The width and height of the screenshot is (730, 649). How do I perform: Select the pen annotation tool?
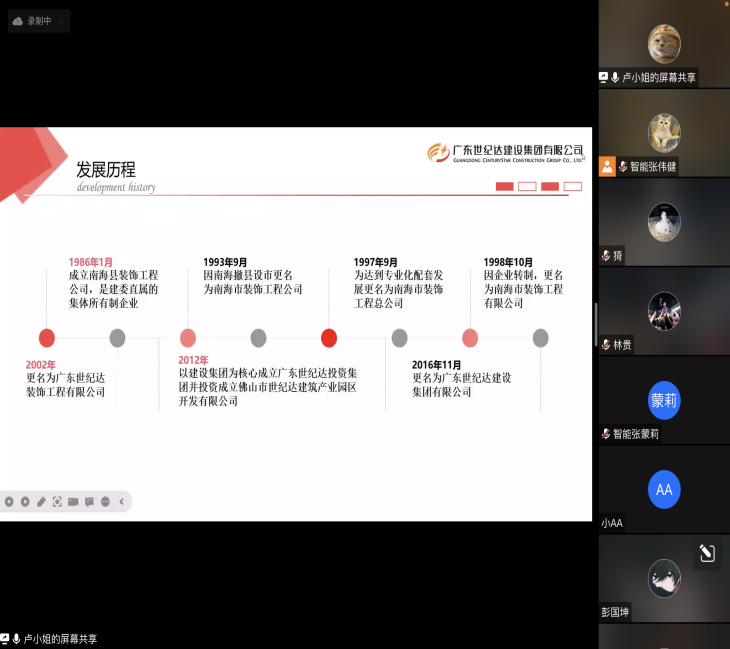point(41,502)
